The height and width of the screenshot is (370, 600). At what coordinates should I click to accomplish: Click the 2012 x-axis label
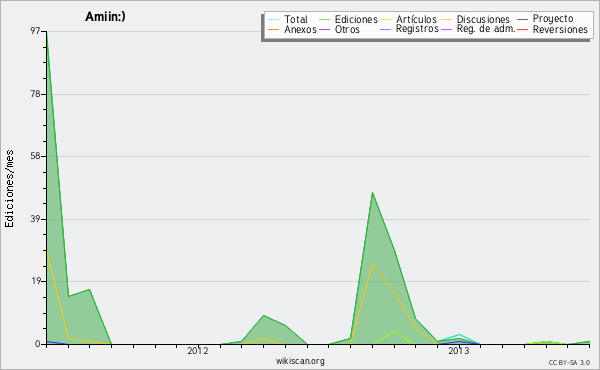click(x=197, y=351)
